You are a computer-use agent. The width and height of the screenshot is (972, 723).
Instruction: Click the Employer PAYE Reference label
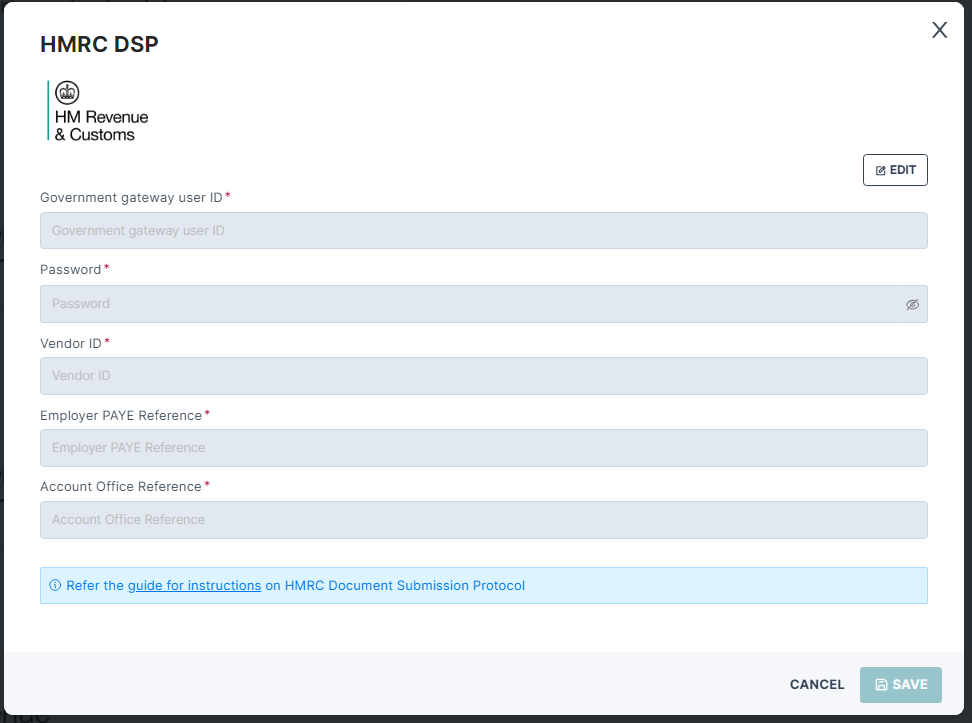[121, 415]
